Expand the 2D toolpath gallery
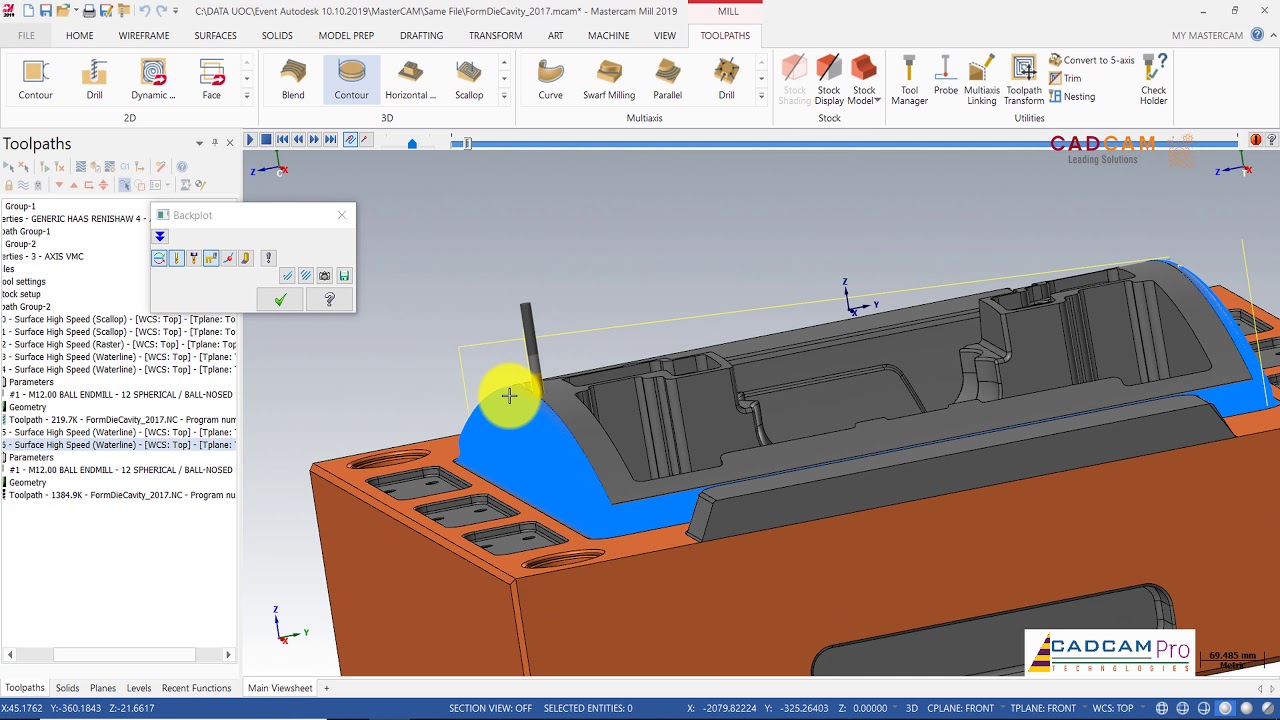The height and width of the screenshot is (720, 1280). pos(247,96)
